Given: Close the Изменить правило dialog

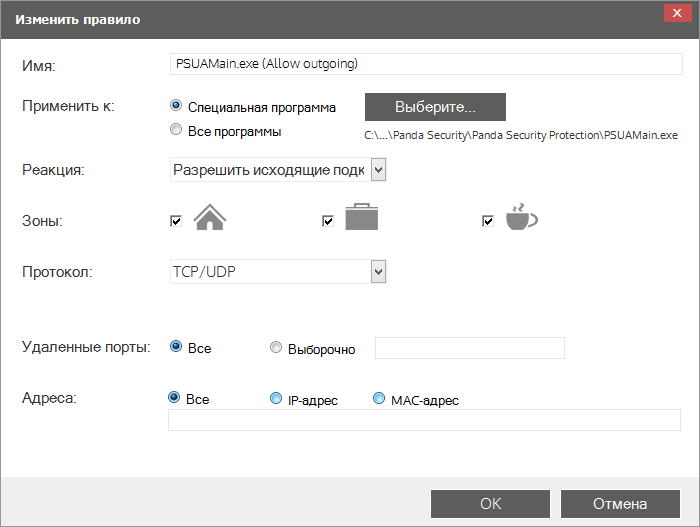Looking at the screenshot, I should tap(677, 13).
